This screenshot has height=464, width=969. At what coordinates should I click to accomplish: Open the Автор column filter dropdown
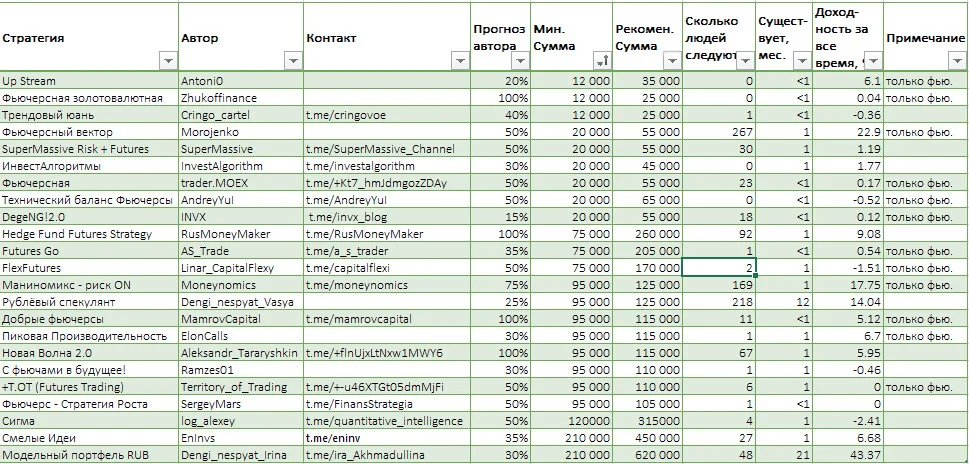pos(293,61)
